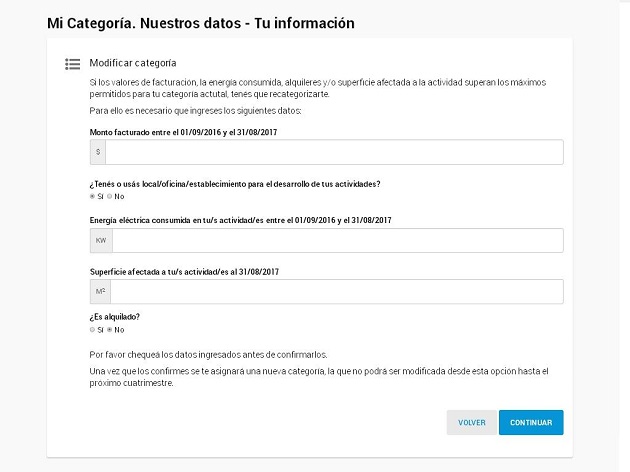
Task: Focus the Superficie afectada input field
Action: (336, 292)
